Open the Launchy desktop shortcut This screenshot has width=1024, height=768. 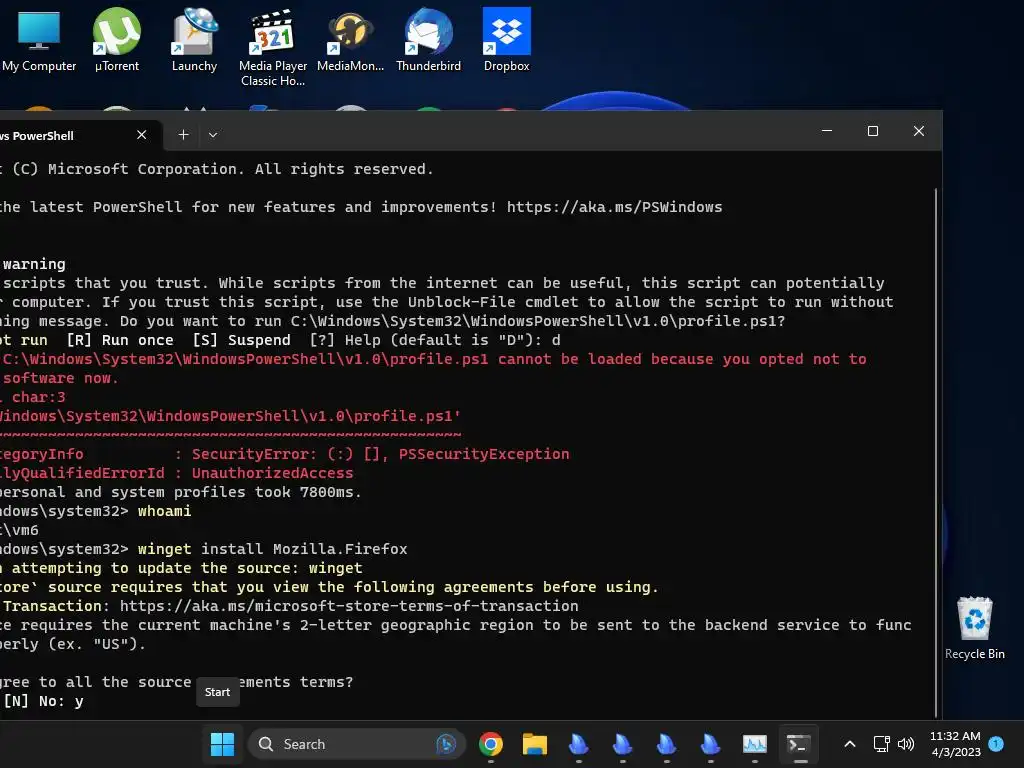point(194,40)
